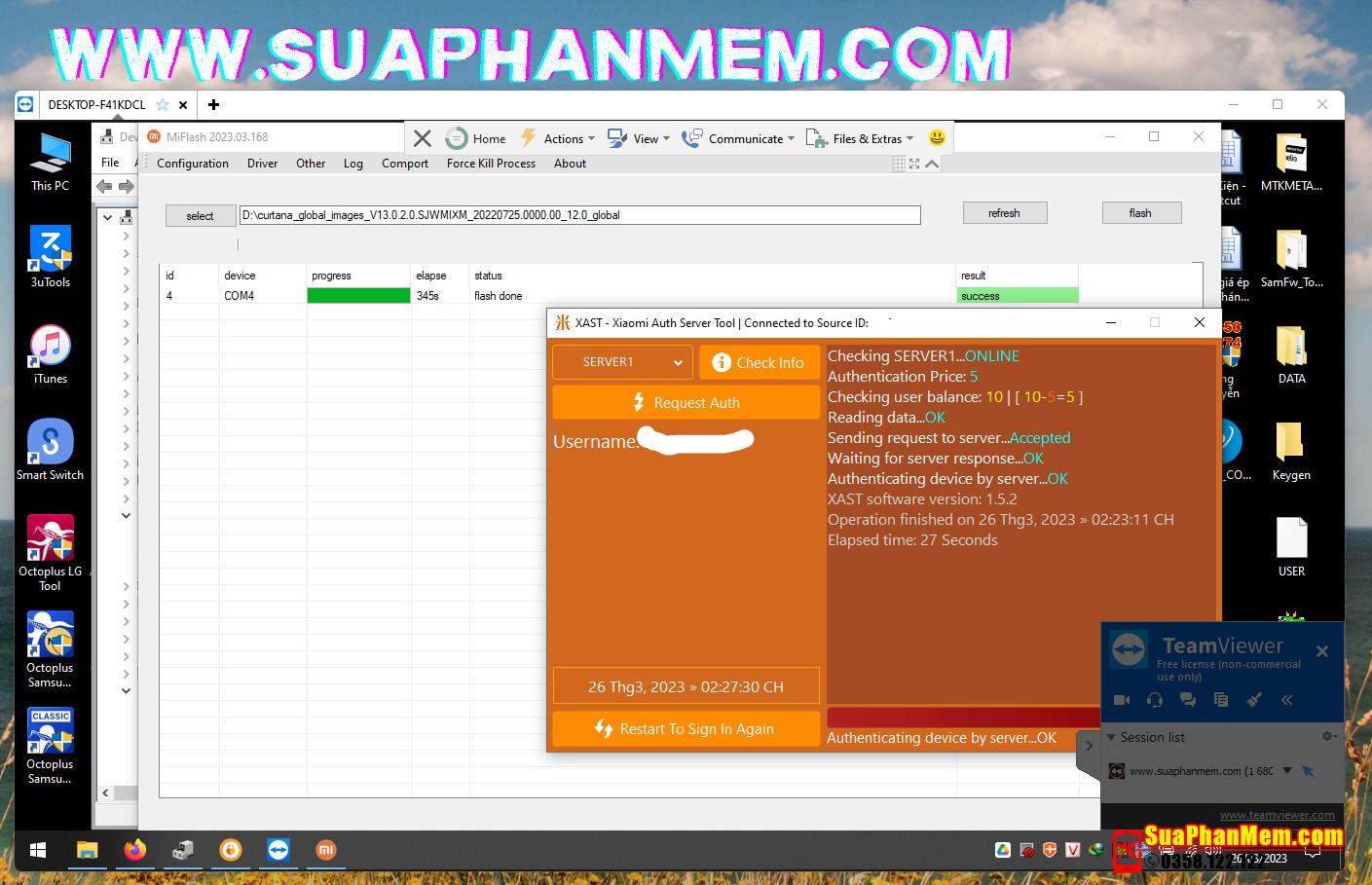Open the SERVER1 server dropdown
The image size is (1372, 885).
point(622,362)
